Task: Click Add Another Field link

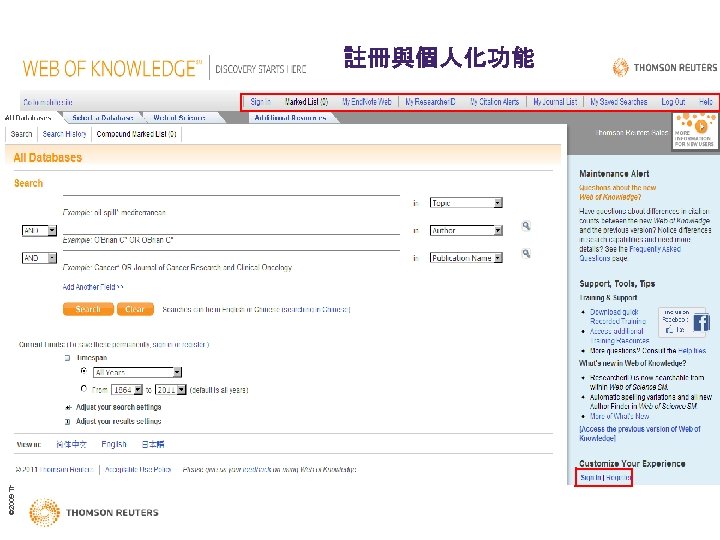Action: [93, 287]
